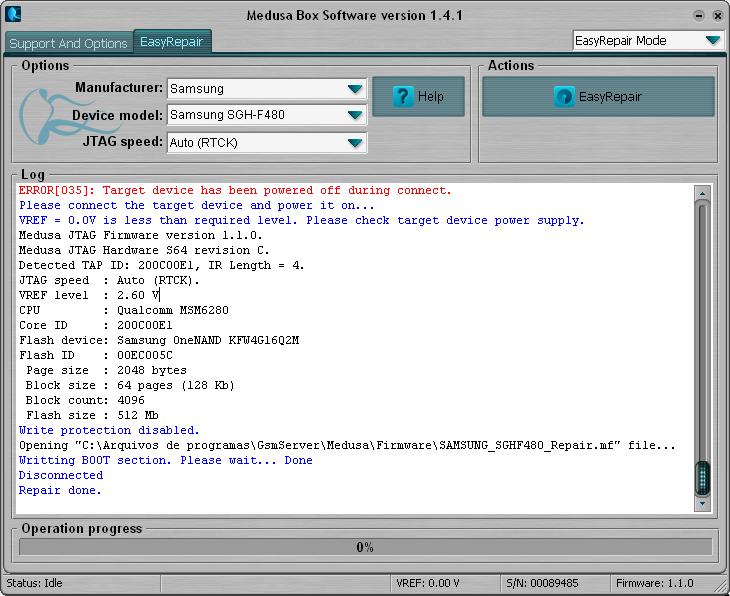Screen dimensions: 730x596
Task: Click the question mark icon on Help button
Action: pos(403,96)
